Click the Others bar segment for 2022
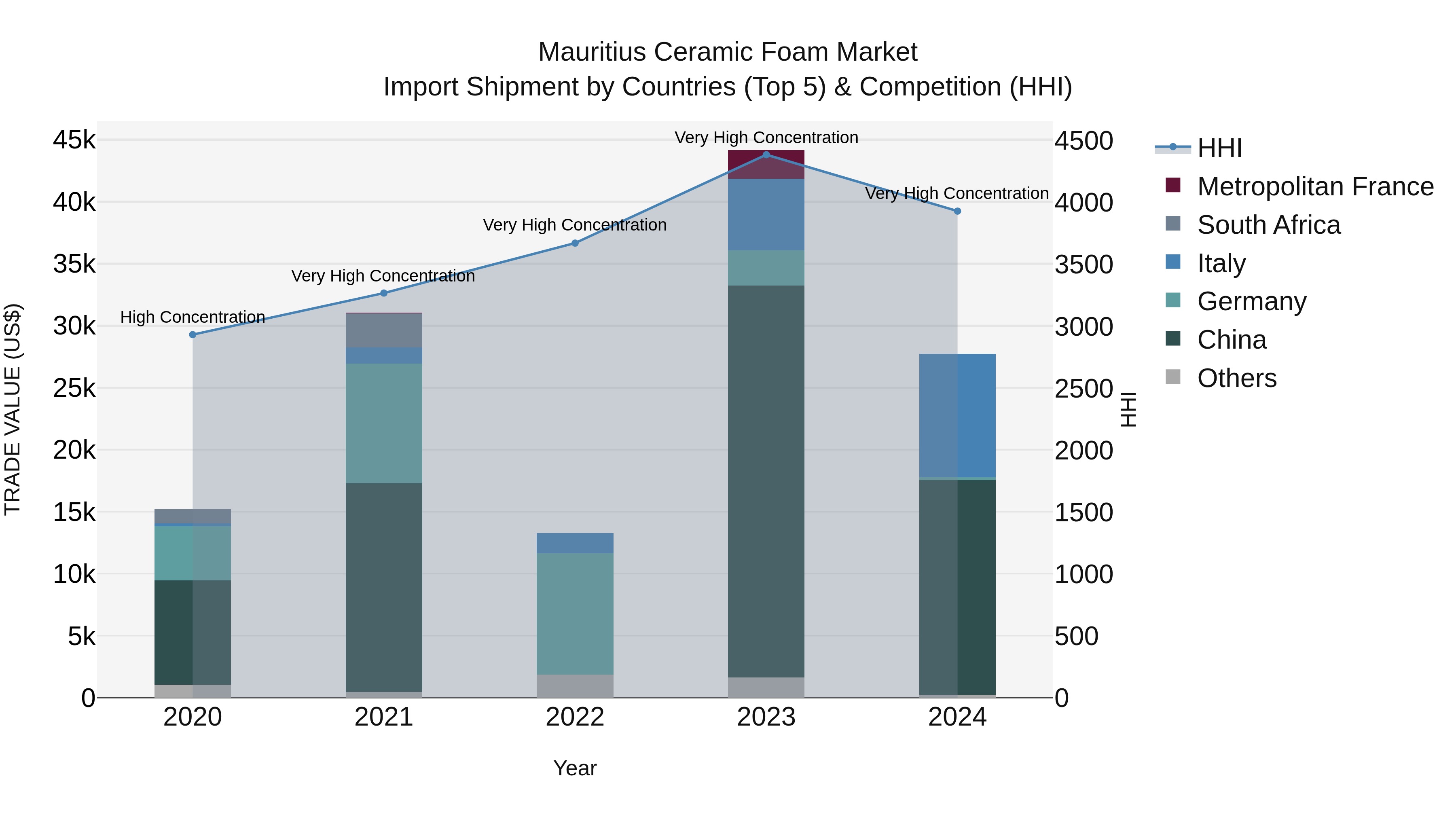 click(575, 686)
